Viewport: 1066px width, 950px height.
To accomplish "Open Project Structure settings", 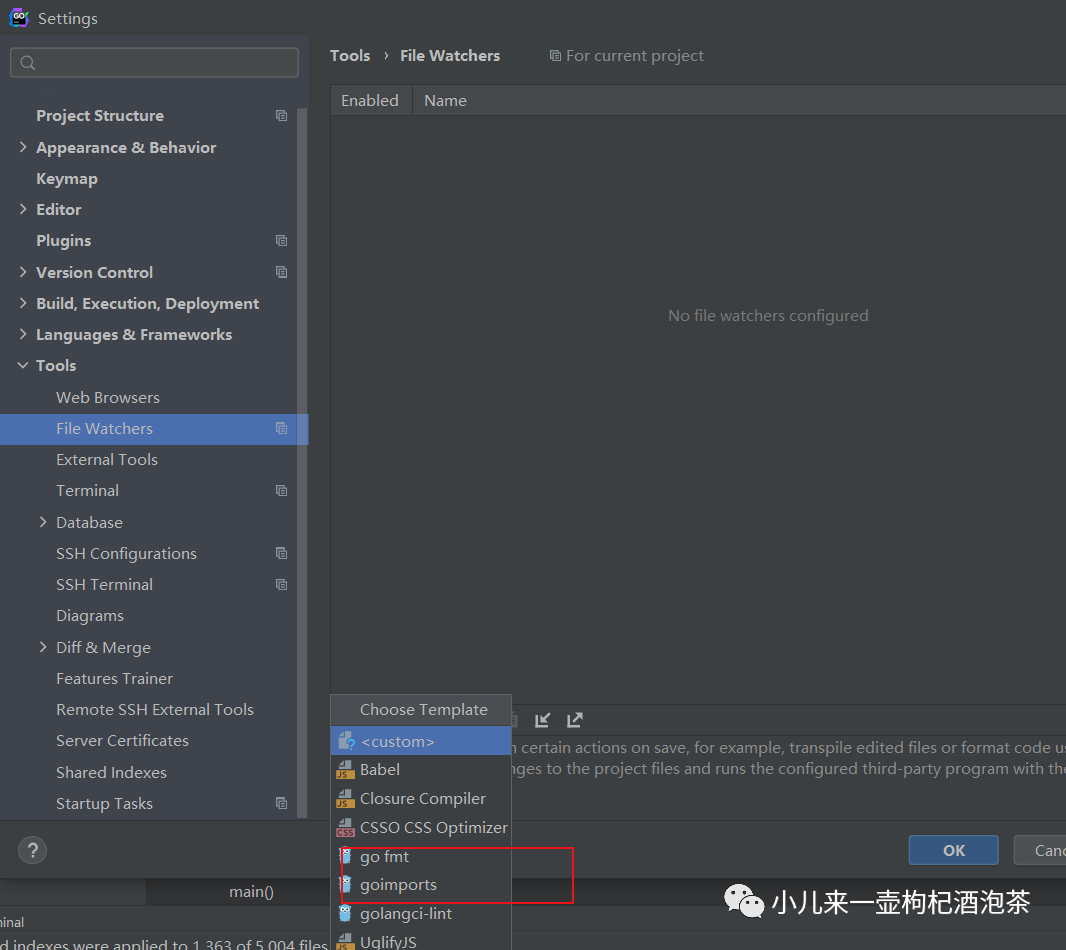I will tap(100, 116).
